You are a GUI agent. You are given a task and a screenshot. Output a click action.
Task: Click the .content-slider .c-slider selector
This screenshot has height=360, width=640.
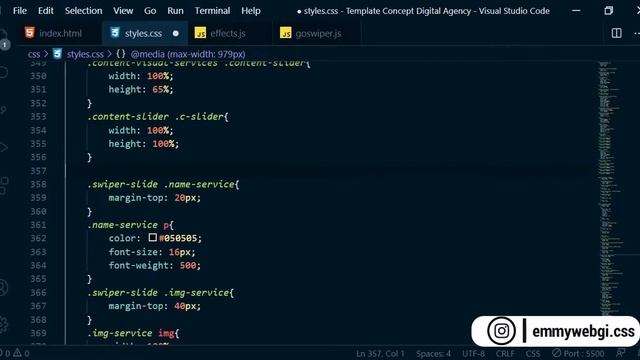click(156, 117)
